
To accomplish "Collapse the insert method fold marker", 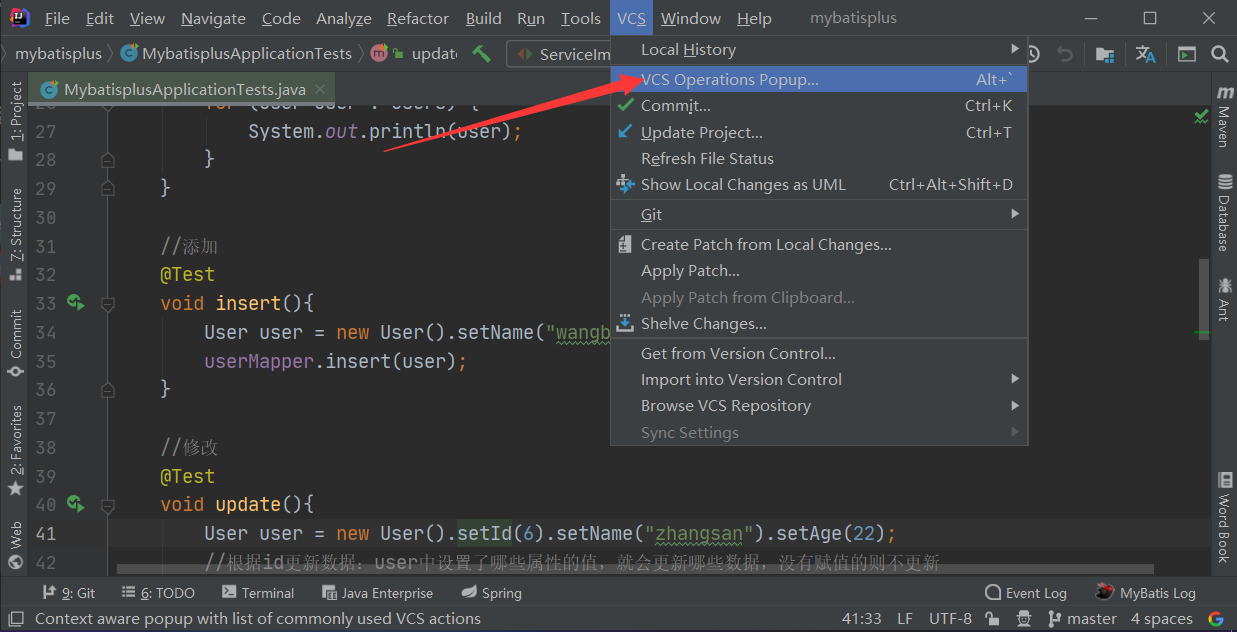I will click(108, 303).
